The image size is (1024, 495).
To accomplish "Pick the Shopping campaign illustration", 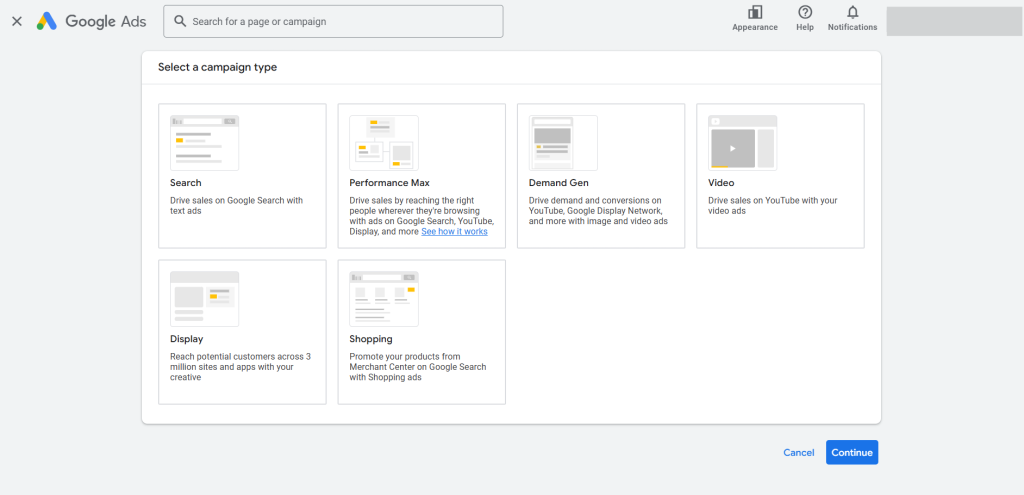I will [x=383, y=298].
